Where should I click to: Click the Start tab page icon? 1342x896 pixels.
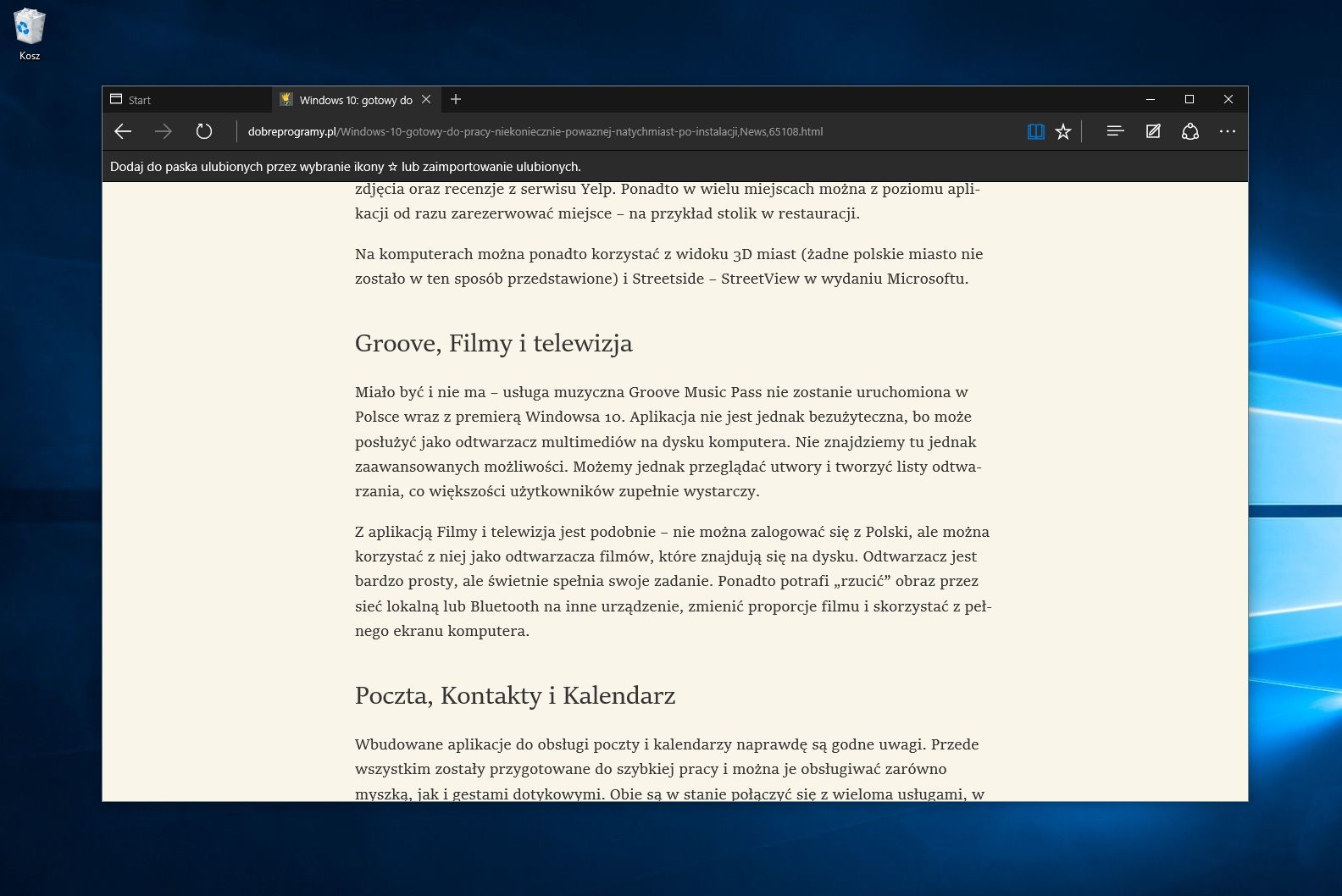pos(116,99)
